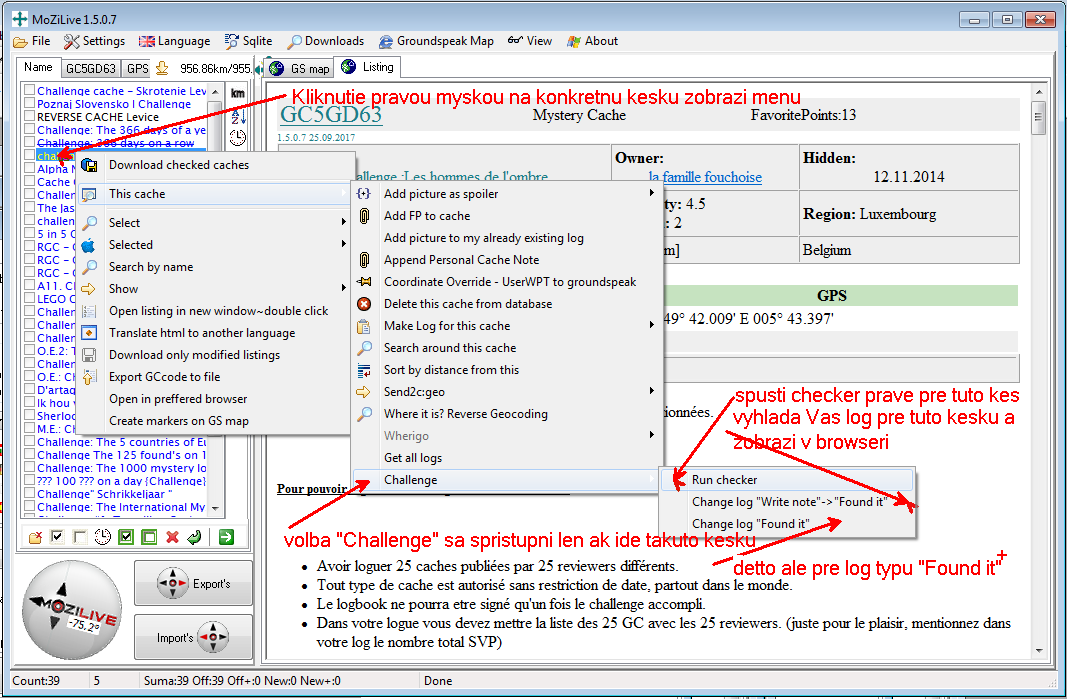Image resolution: width=1067 pixels, height=699 pixels.
Task: Choose Get all logs menu item
Action: [506, 458]
